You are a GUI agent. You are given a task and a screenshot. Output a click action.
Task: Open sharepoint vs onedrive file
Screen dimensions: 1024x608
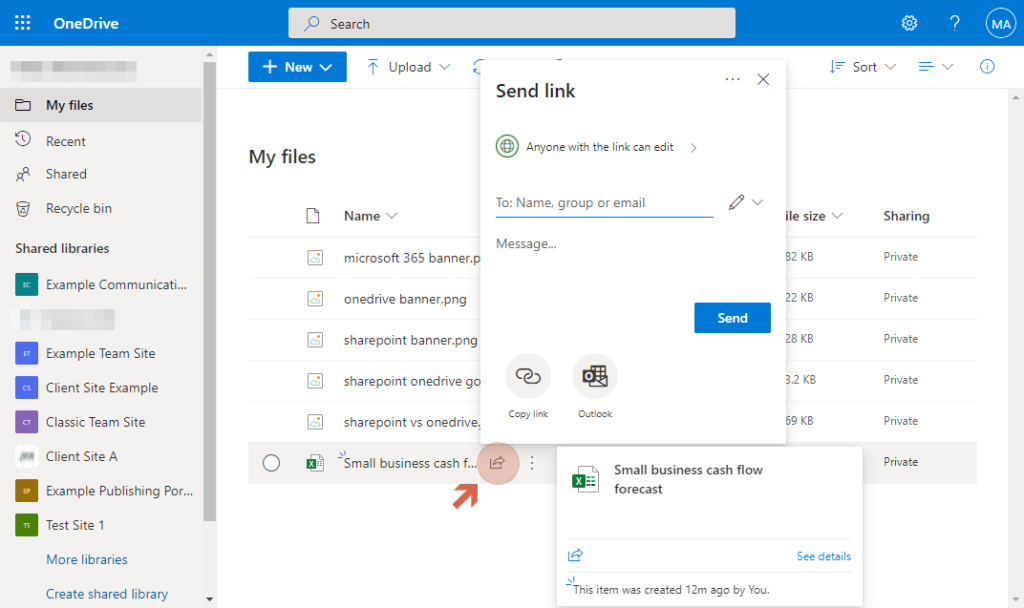(x=412, y=423)
